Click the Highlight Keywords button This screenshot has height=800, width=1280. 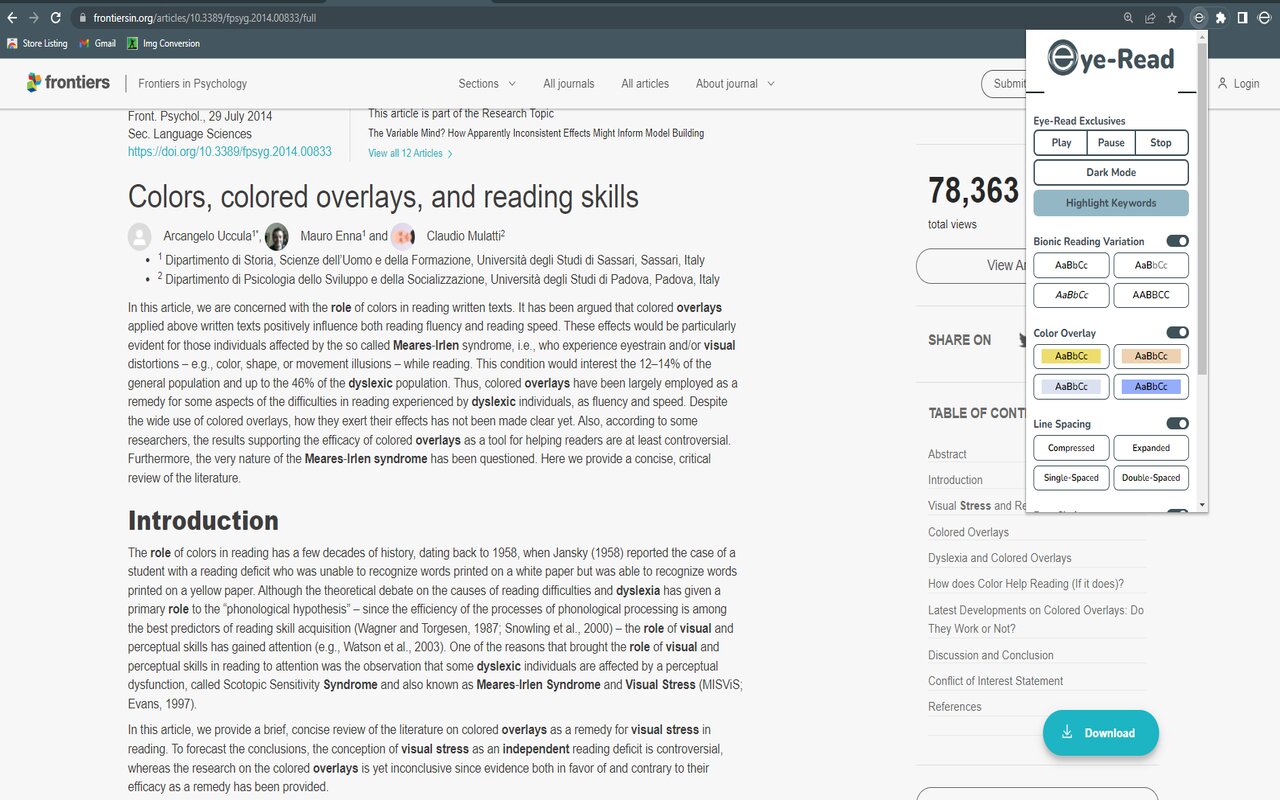pyautogui.click(x=1111, y=203)
